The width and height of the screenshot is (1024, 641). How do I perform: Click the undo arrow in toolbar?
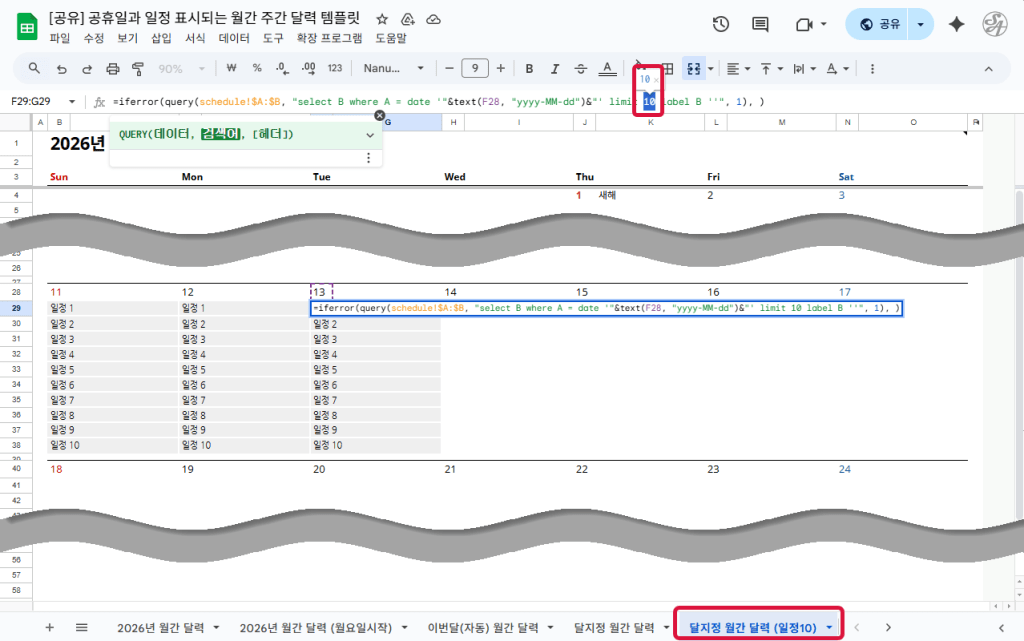[x=62, y=69]
